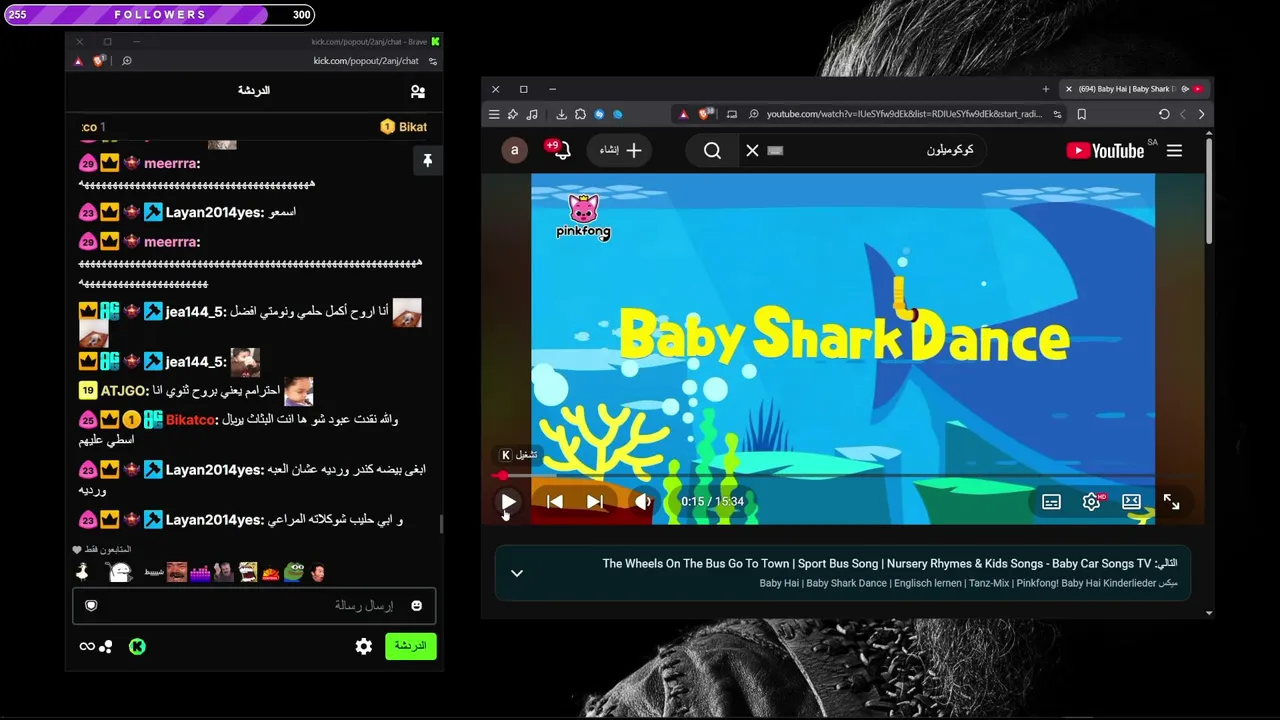Image resolution: width=1280 pixels, height=720 pixels.
Task: Insert the purple equalizer emote
Action: tap(199, 572)
